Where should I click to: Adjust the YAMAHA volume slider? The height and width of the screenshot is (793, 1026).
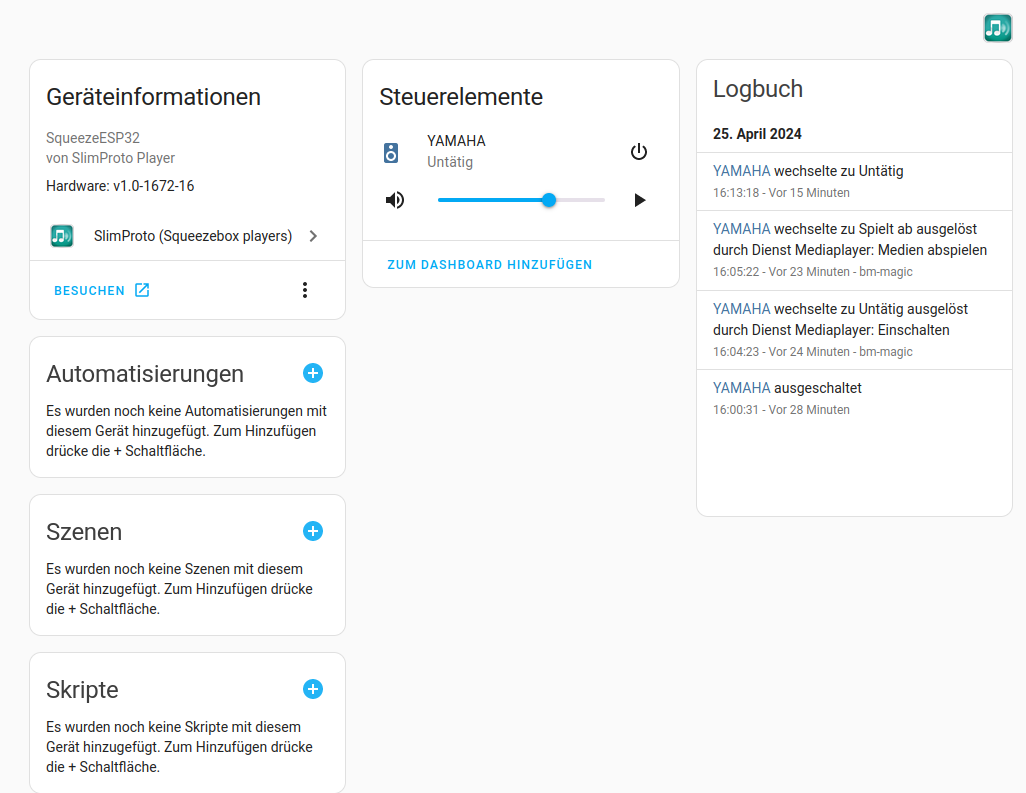pyautogui.click(x=549, y=200)
